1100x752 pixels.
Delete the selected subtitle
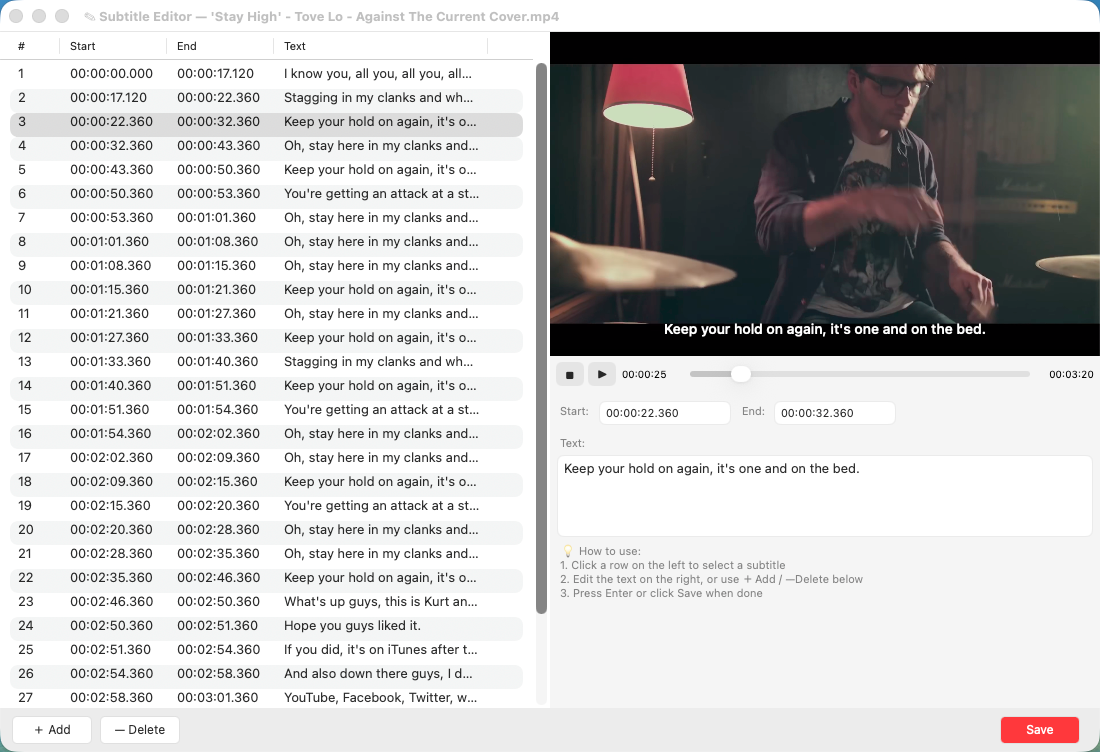pyautogui.click(x=140, y=730)
